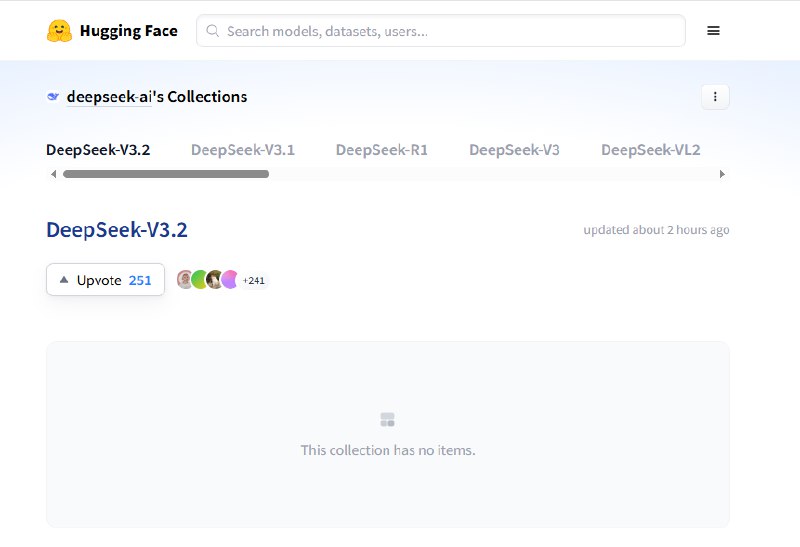
Task: Open the DeepSeek-V3.2 collection title link
Action: click(x=117, y=230)
